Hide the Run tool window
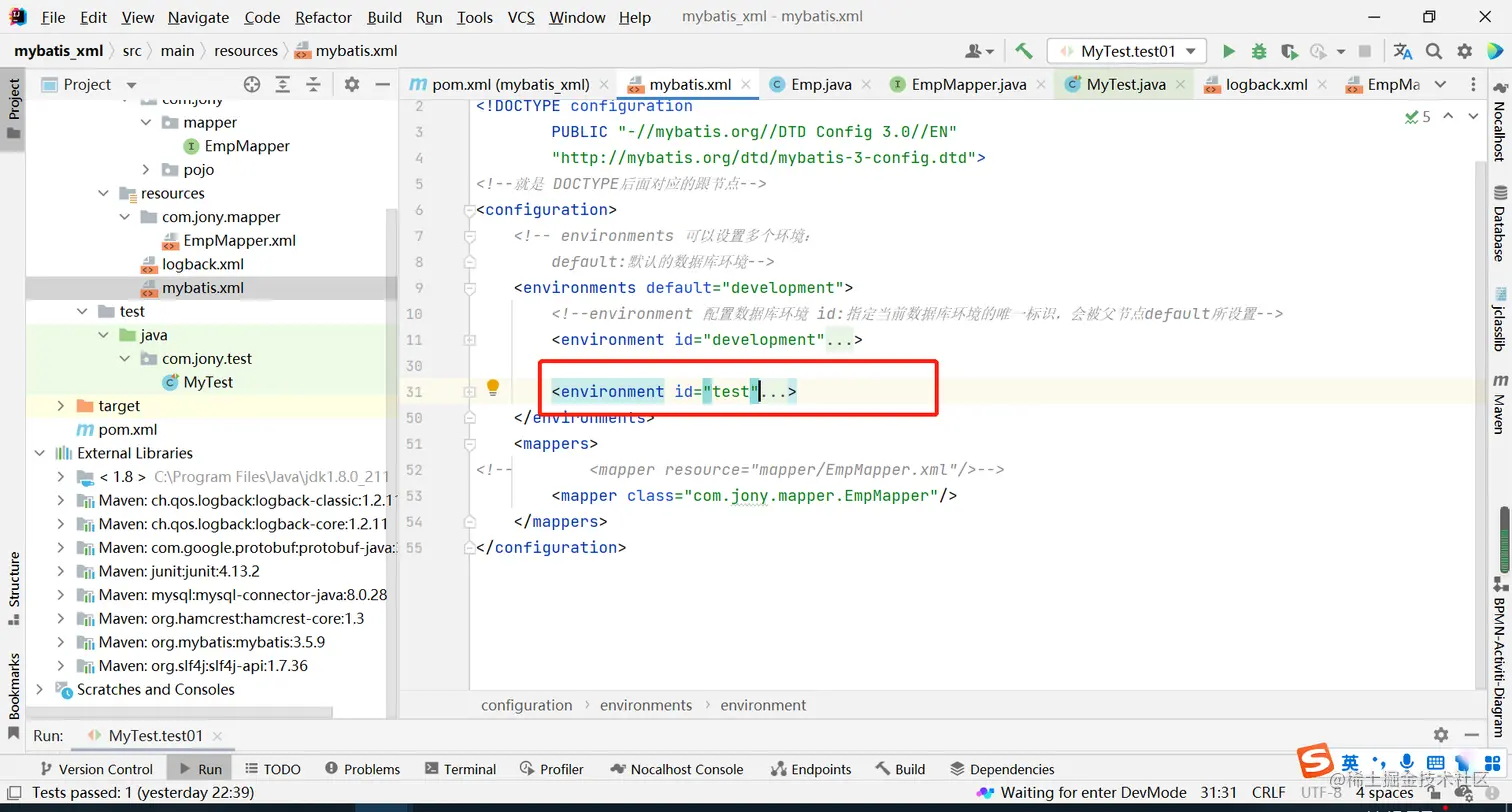This screenshot has height=812, width=1512. (x=1470, y=735)
